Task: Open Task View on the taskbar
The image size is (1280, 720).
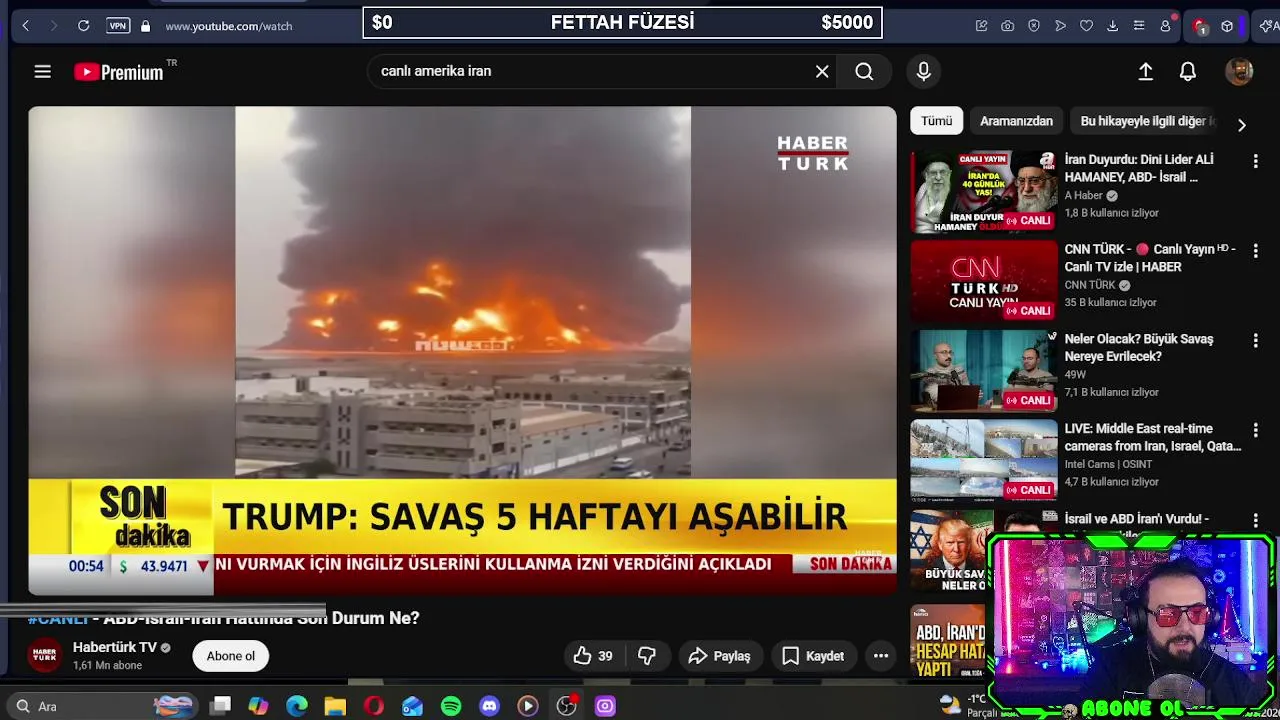Action: pos(221,706)
